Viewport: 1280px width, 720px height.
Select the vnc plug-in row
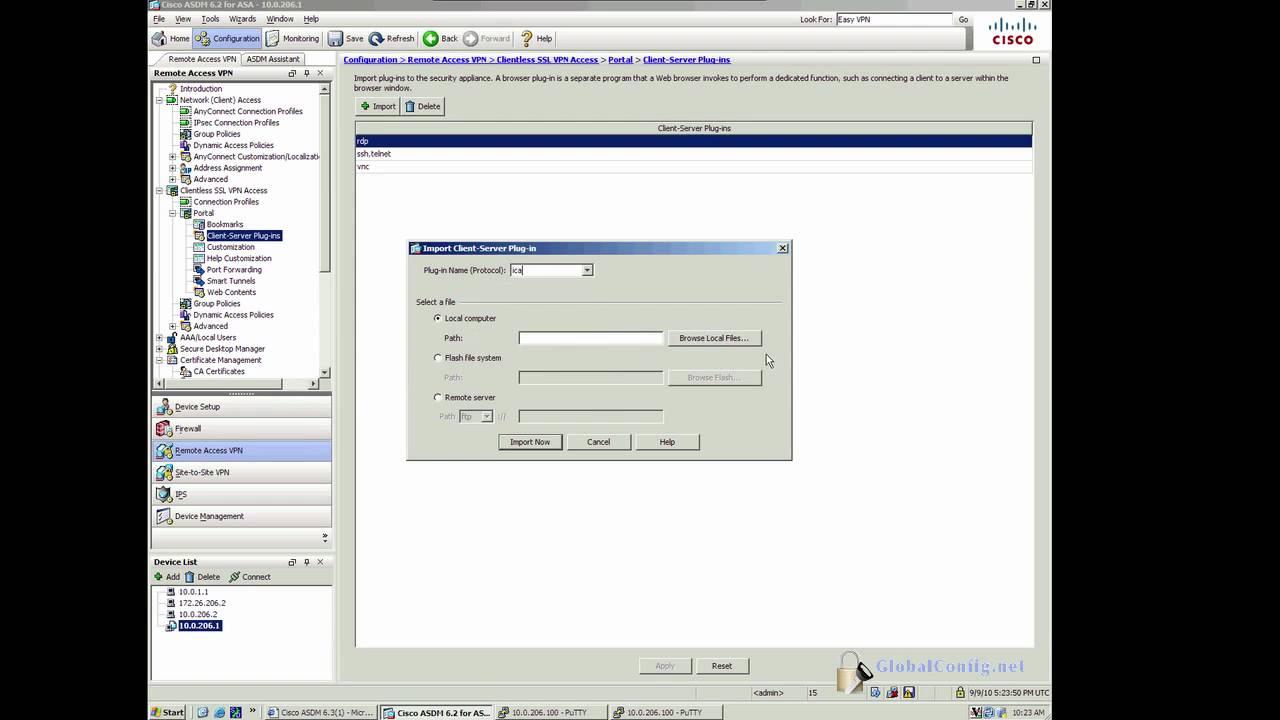tap(693, 167)
